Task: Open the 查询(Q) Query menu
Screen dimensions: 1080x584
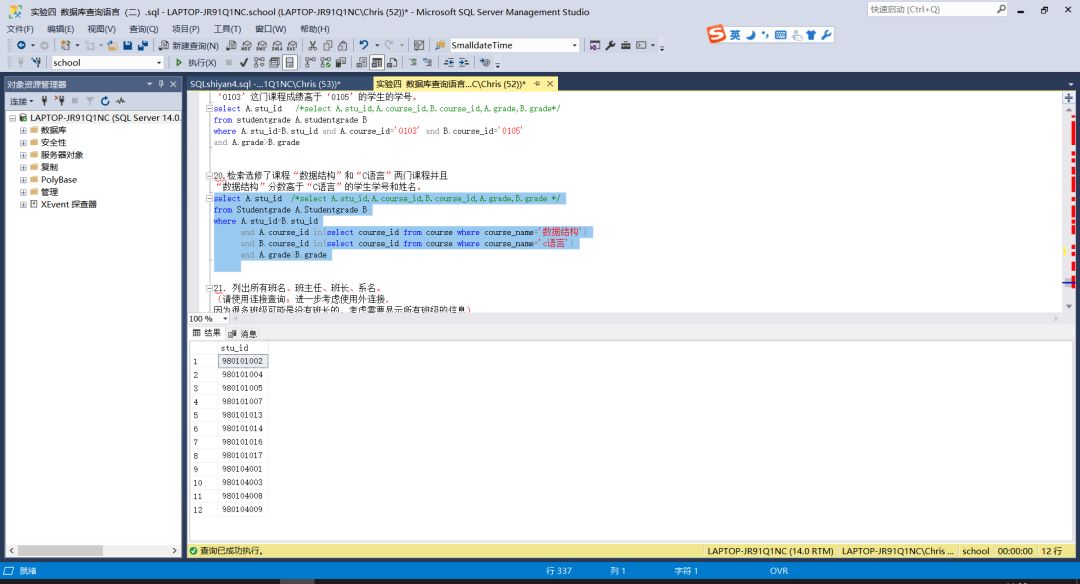Action: [x=143, y=29]
